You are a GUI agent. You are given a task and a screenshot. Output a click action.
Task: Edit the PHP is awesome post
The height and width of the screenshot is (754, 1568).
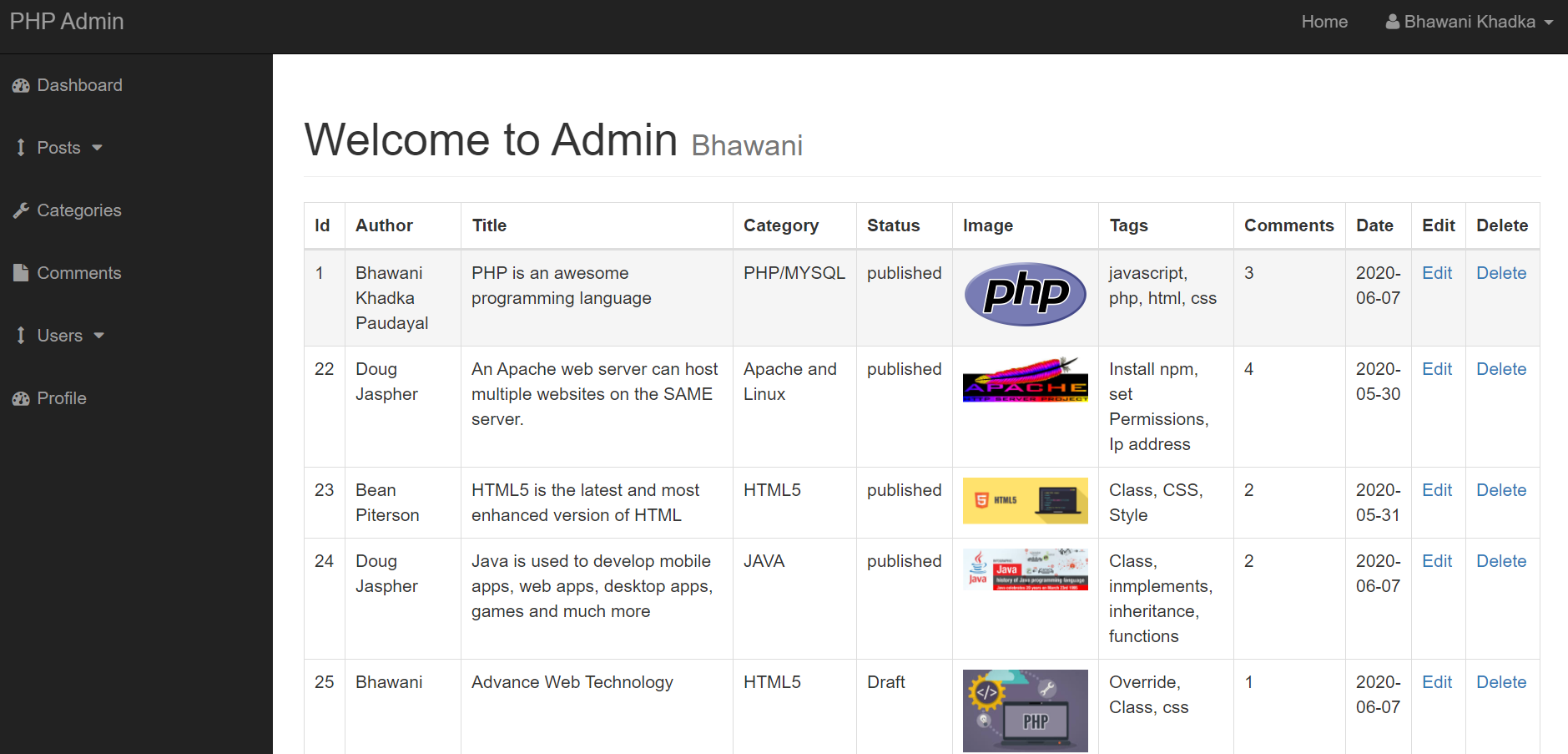[1436, 273]
